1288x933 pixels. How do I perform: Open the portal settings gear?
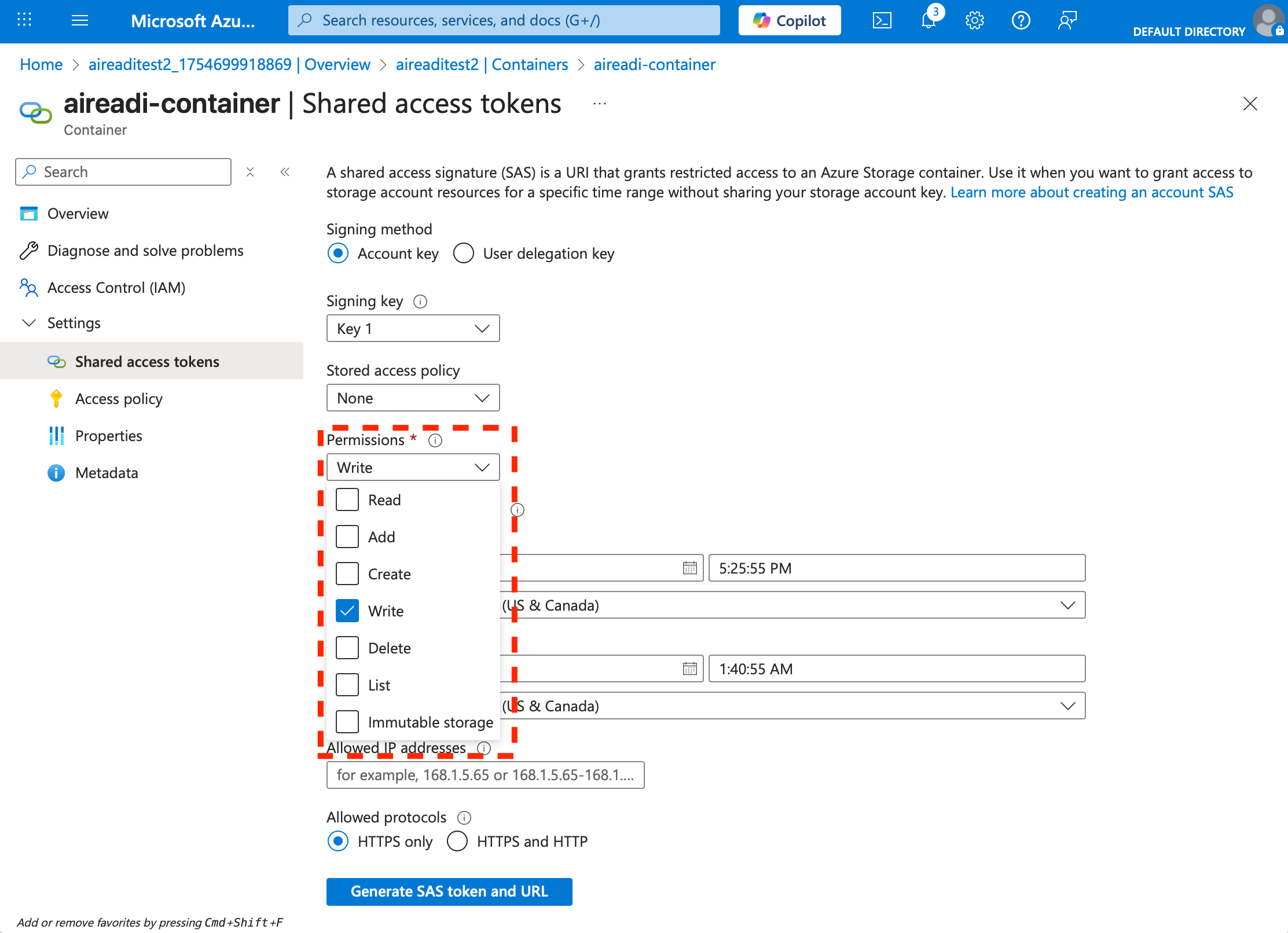pos(974,21)
